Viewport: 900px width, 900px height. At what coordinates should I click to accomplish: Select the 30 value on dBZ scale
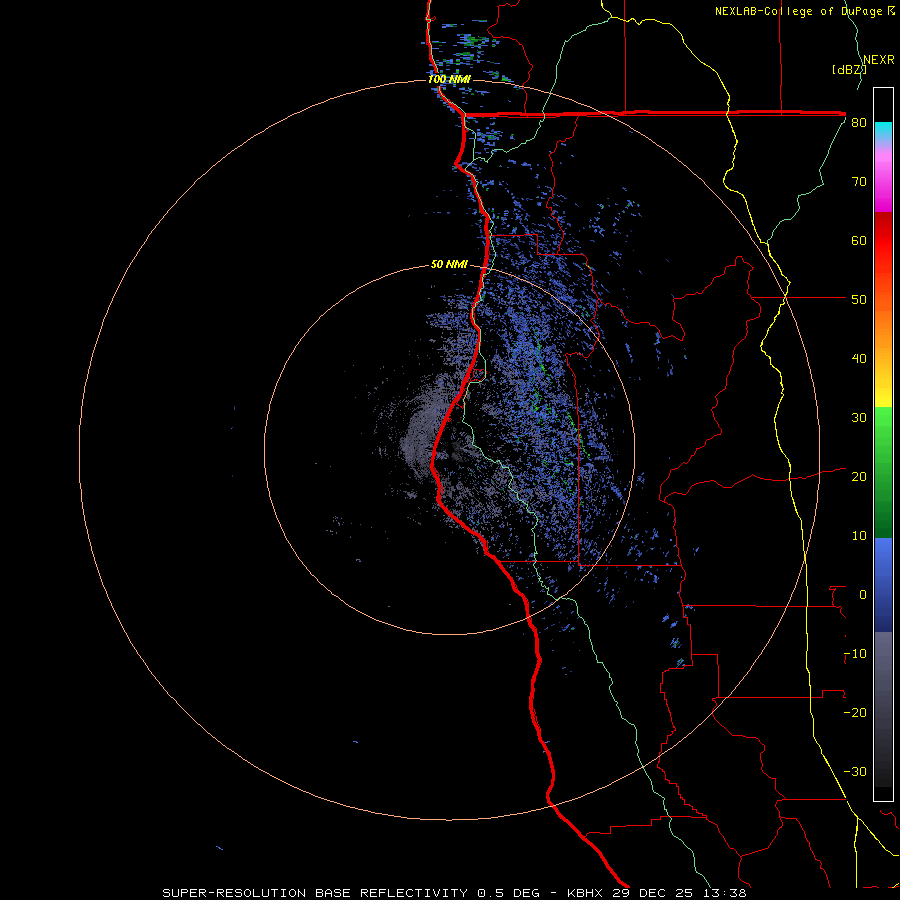(859, 418)
